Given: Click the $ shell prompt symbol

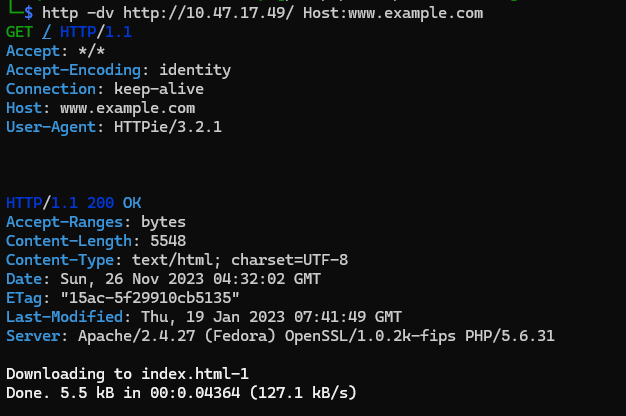Looking at the screenshot, I should tap(27, 13).
